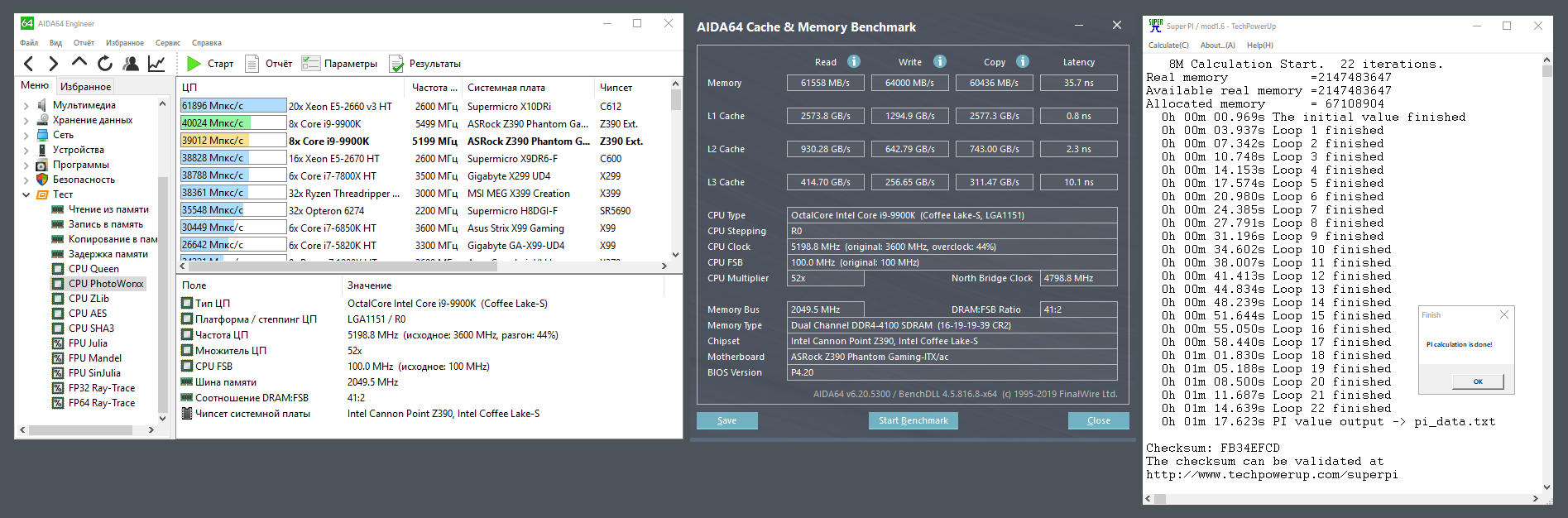
Task: Select FPU SinJulia benchmark
Action: point(94,373)
